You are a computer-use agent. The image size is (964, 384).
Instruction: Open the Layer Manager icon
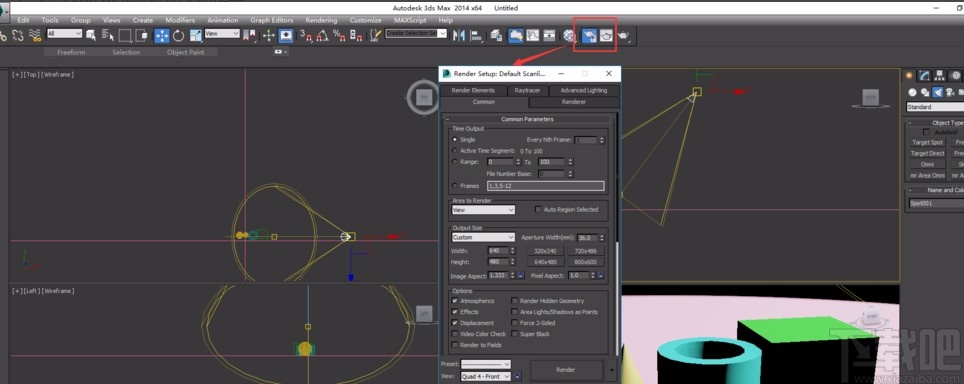496,36
